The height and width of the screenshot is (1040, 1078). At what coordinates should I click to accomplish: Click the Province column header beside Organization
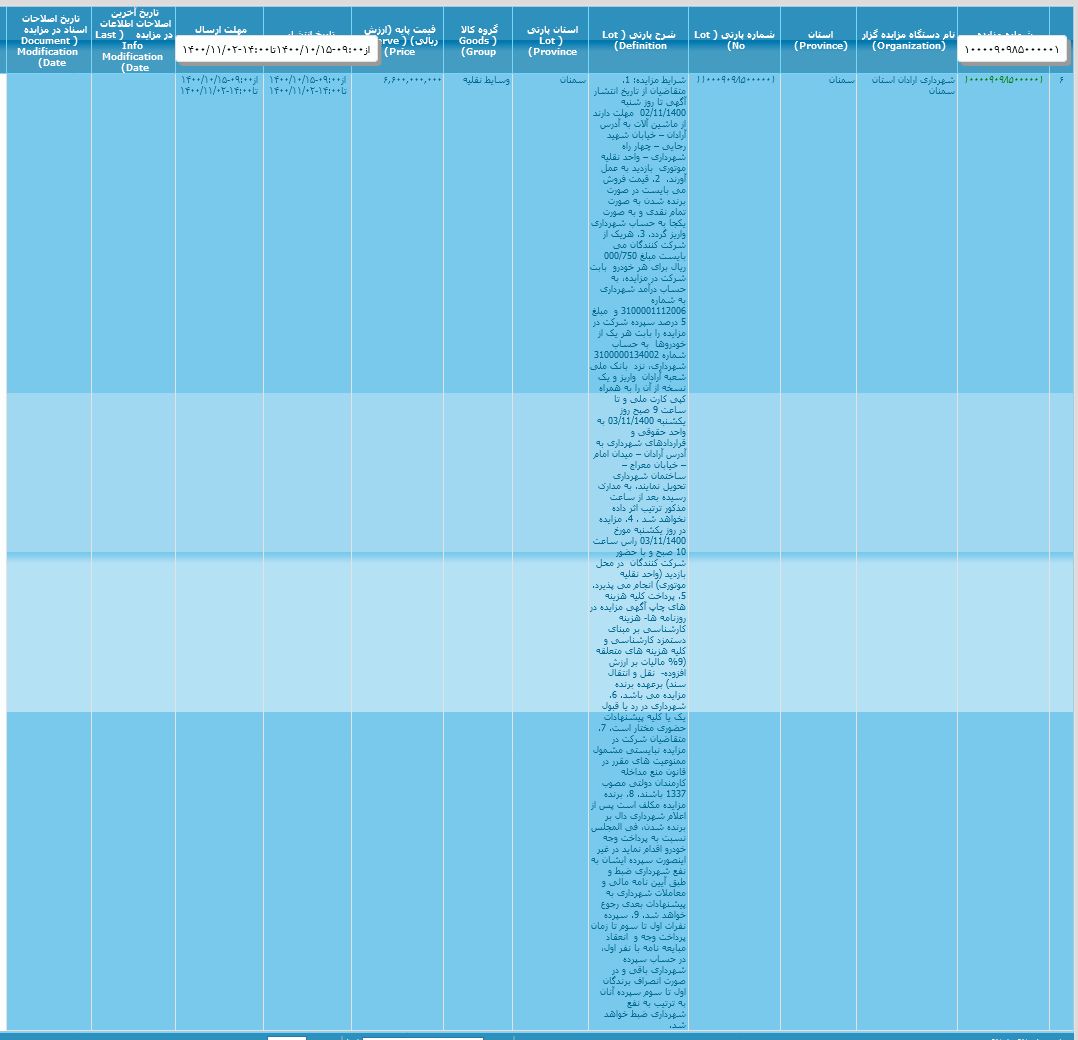[x=818, y=40]
